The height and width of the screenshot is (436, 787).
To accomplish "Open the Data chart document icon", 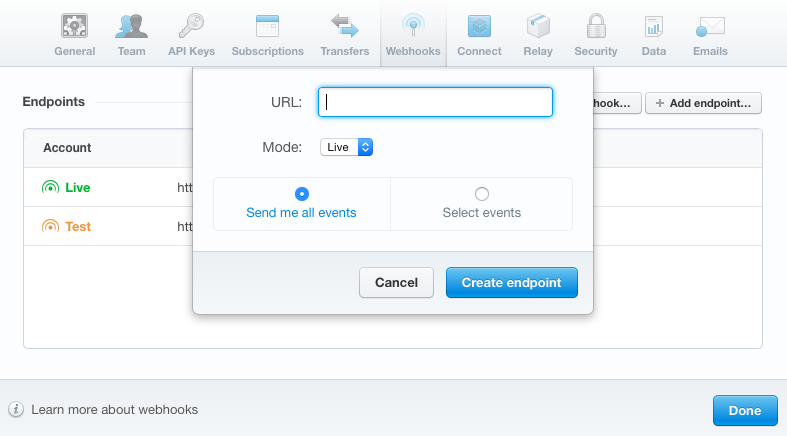I will coord(653,27).
